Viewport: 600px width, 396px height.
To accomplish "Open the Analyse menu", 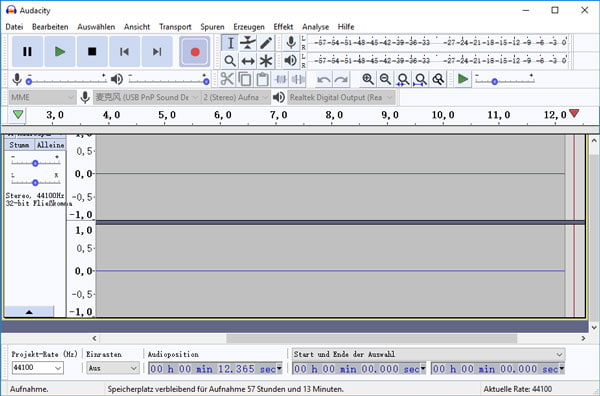I will 315,27.
